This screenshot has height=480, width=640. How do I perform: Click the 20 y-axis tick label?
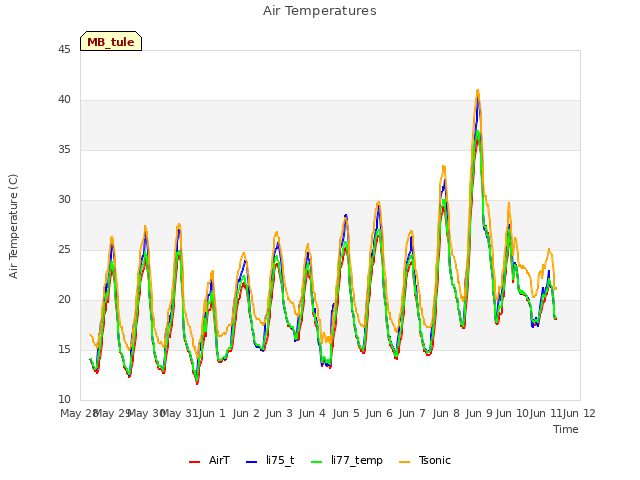tap(64, 300)
